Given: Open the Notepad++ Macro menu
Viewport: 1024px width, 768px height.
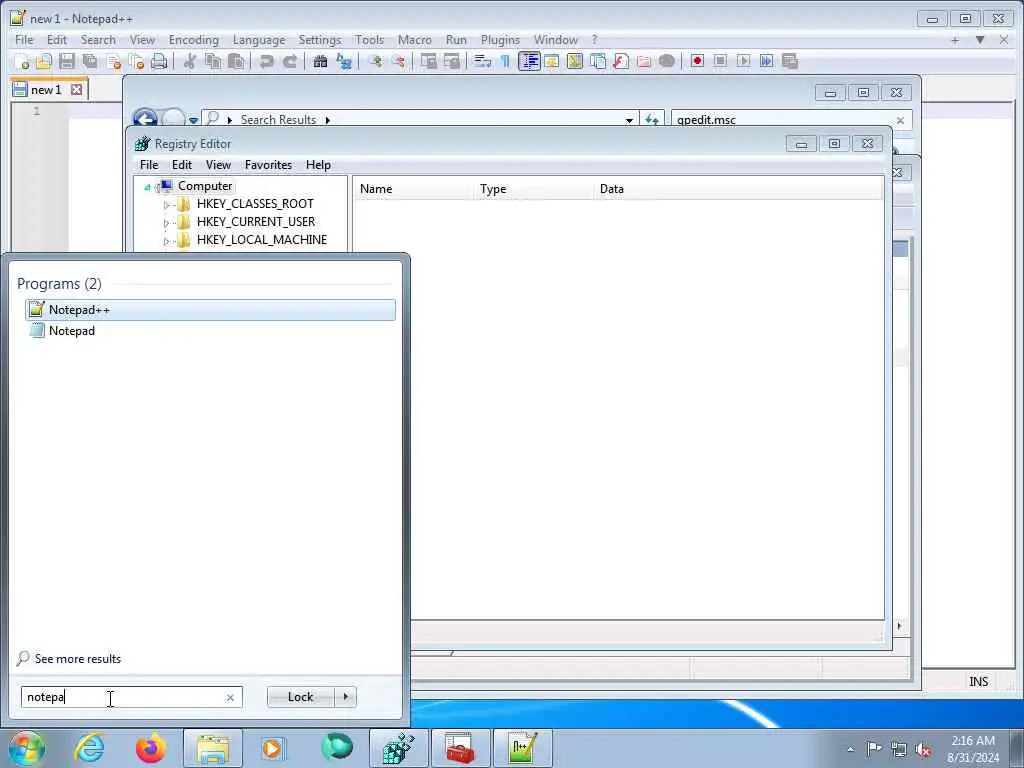Looking at the screenshot, I should [x=415, y=40].
